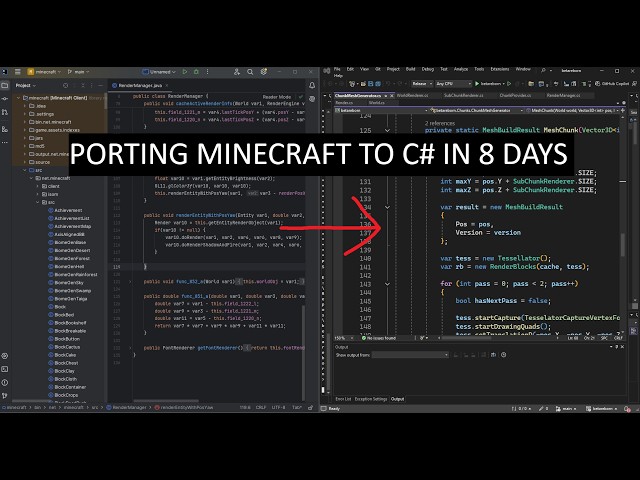Open Visual Studio Extensions menu
Screen dimensions: 640x480
click(x=500, y=69)
